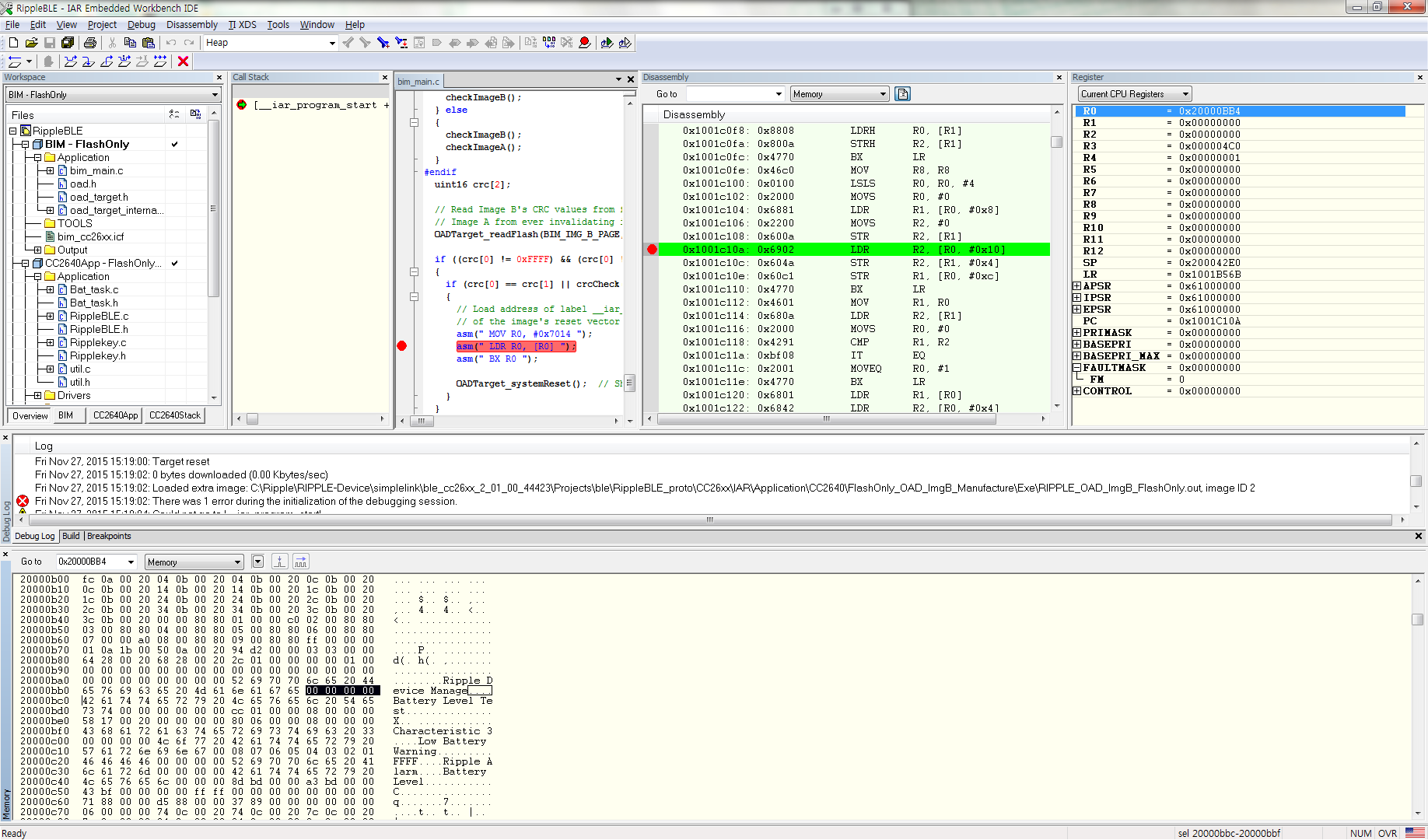Collapse the RippleBLE workspace root
The height and width of the screenshot is (840, 1428).
click(13, 131)
